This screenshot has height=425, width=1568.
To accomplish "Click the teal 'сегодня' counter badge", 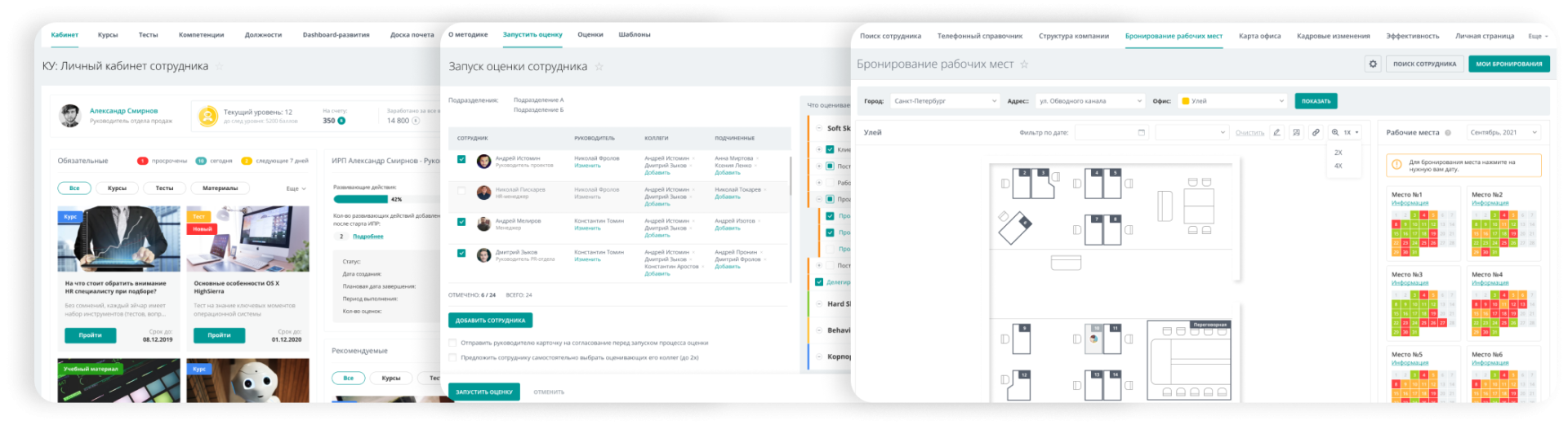I will (201, 162).
